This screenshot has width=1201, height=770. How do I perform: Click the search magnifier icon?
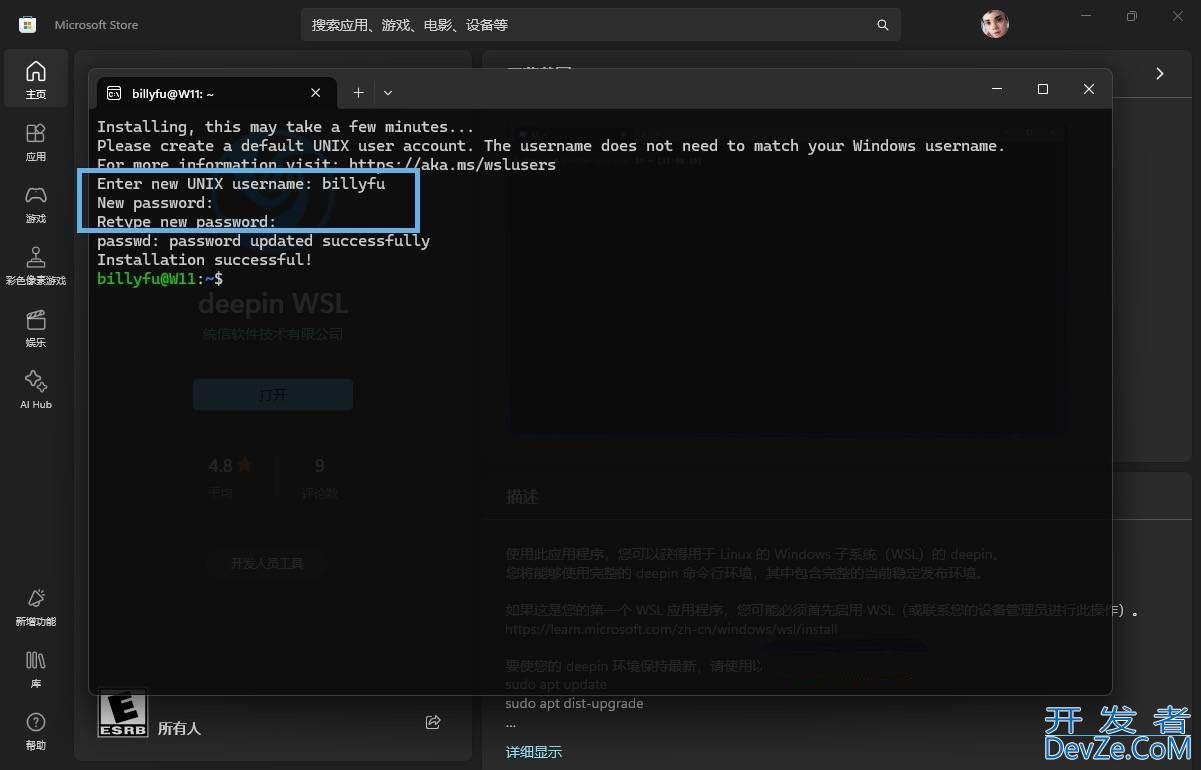(882, 25)
